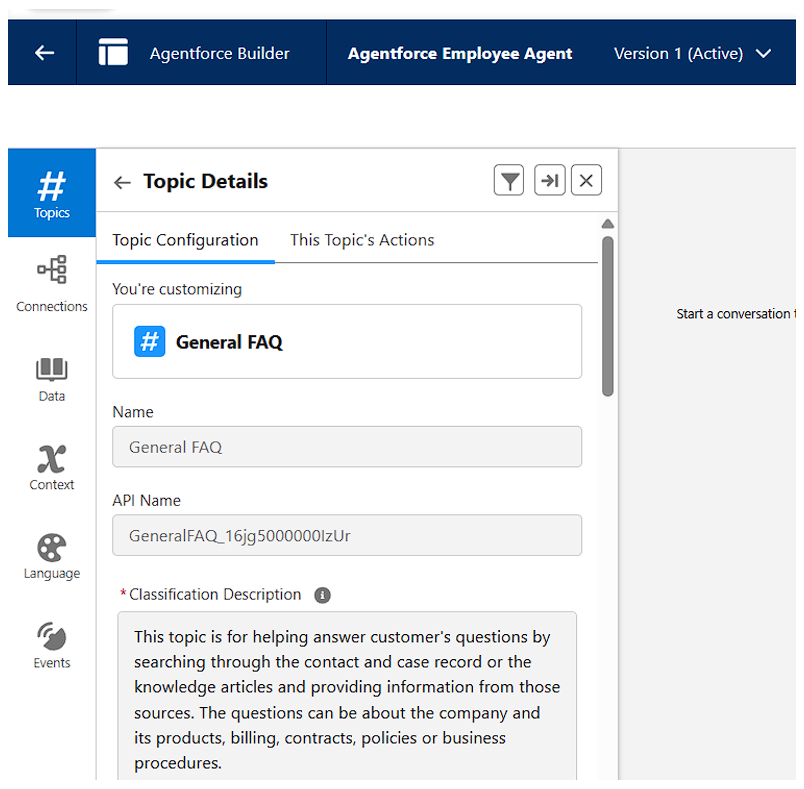Open the Context variables panel
804x789 pixels.
52,467
